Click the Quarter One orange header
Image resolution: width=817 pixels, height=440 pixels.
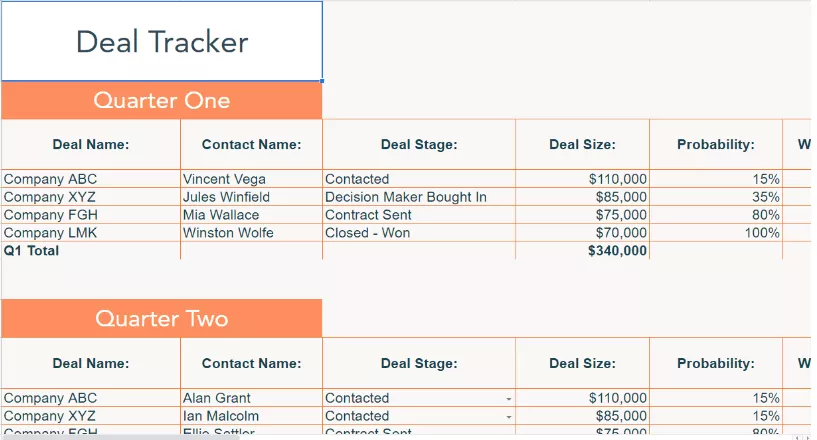pyautogui.click(x=162, y=100)
